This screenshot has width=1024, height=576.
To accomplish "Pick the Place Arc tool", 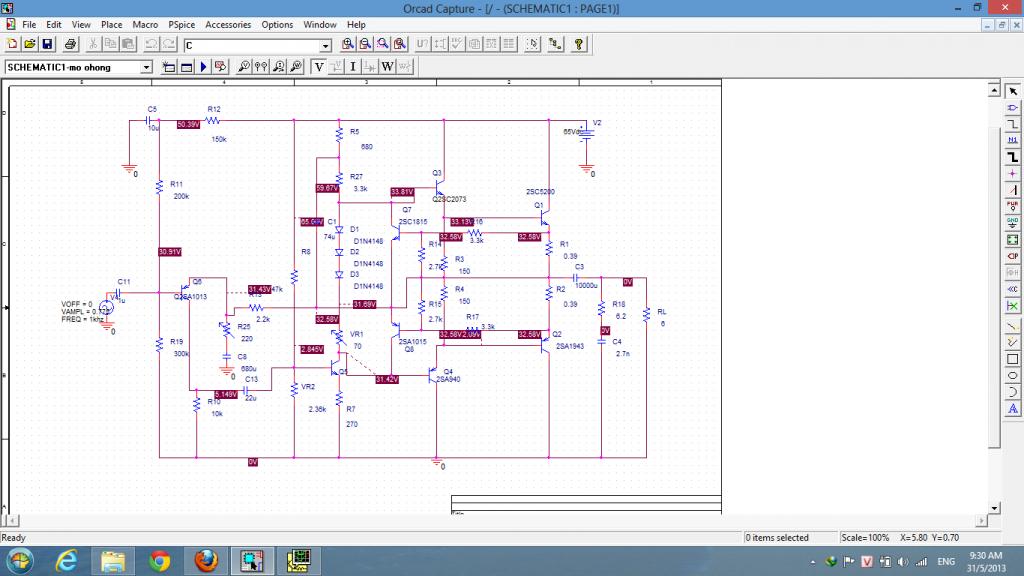I will point(1012,392).
